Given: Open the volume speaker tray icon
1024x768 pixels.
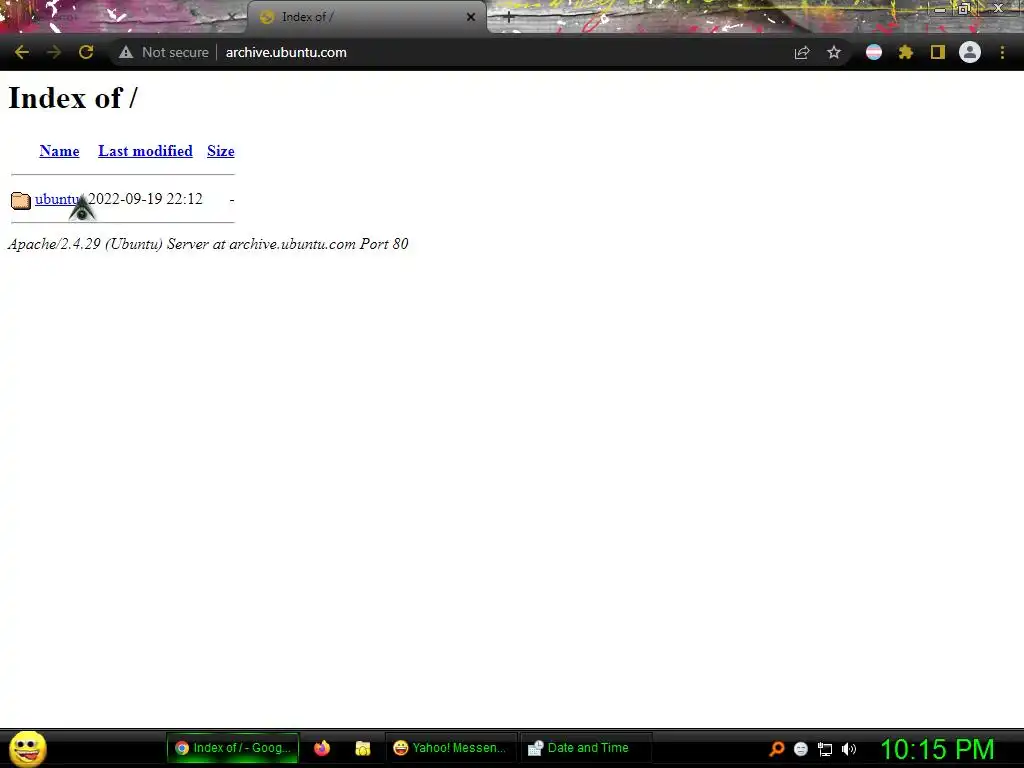Looking at the screenshot, I should [x=849, y=749].
